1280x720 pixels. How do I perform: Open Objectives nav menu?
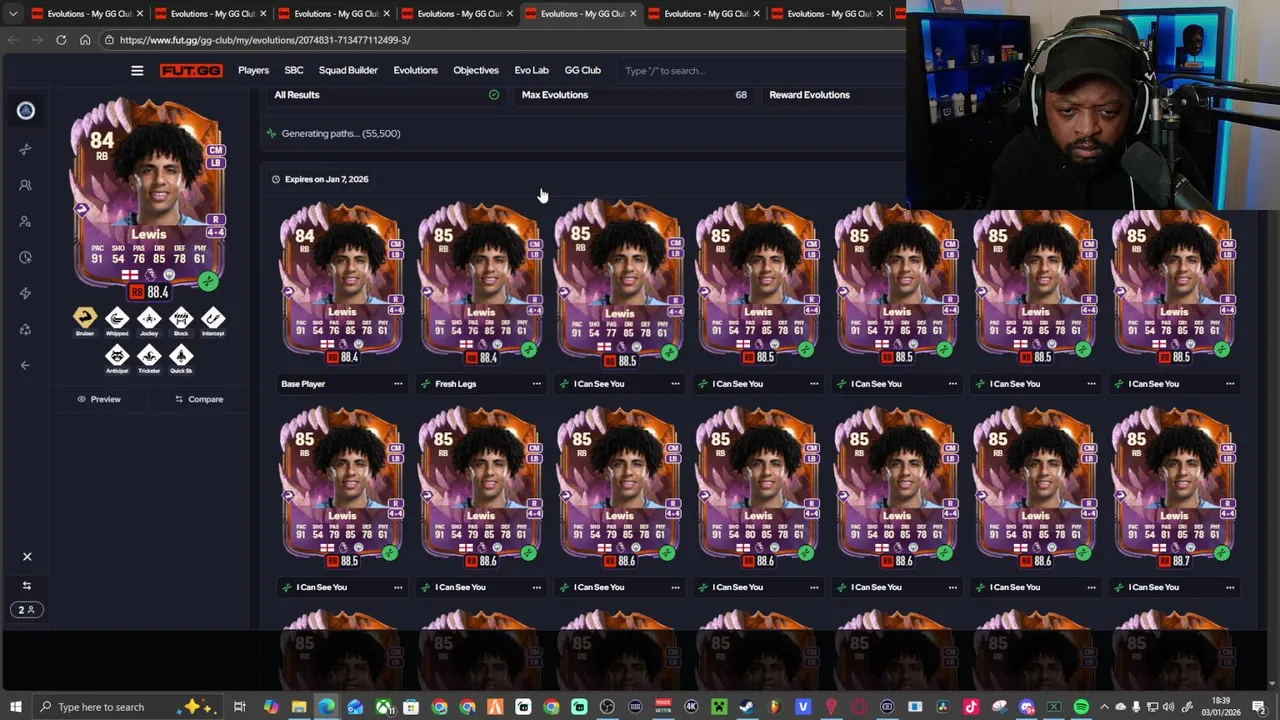tap(476, 71)
